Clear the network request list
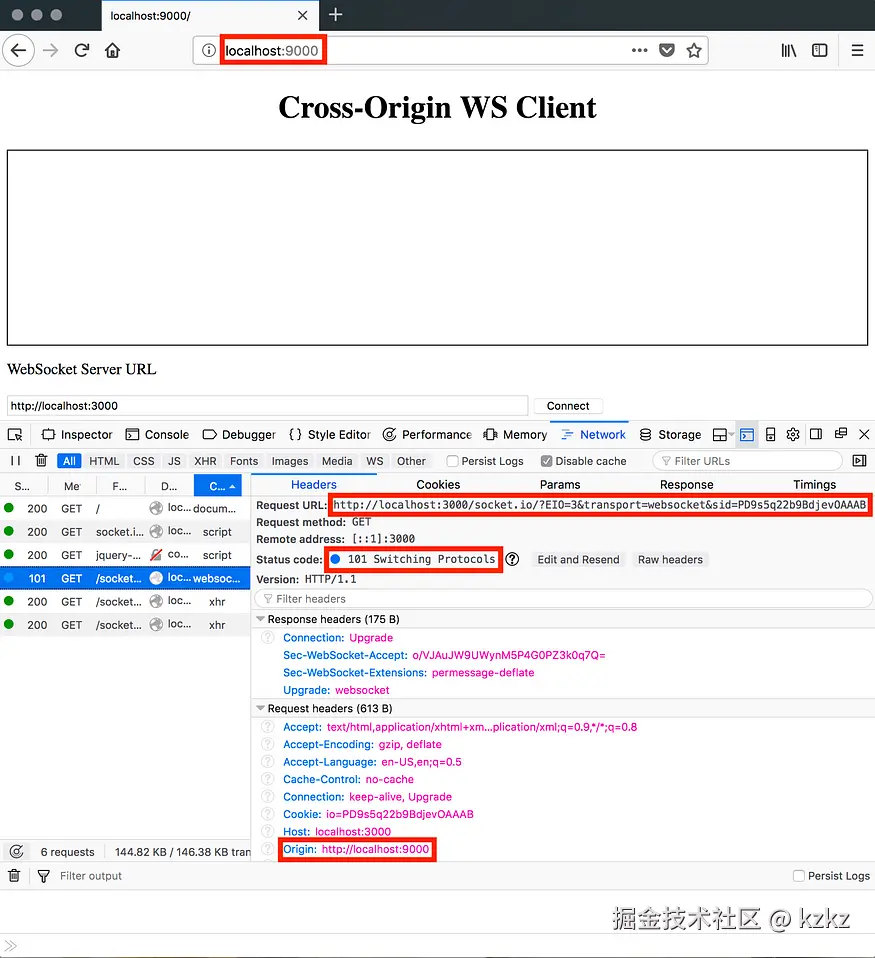 pyautogui.click(x=41, y=460)
